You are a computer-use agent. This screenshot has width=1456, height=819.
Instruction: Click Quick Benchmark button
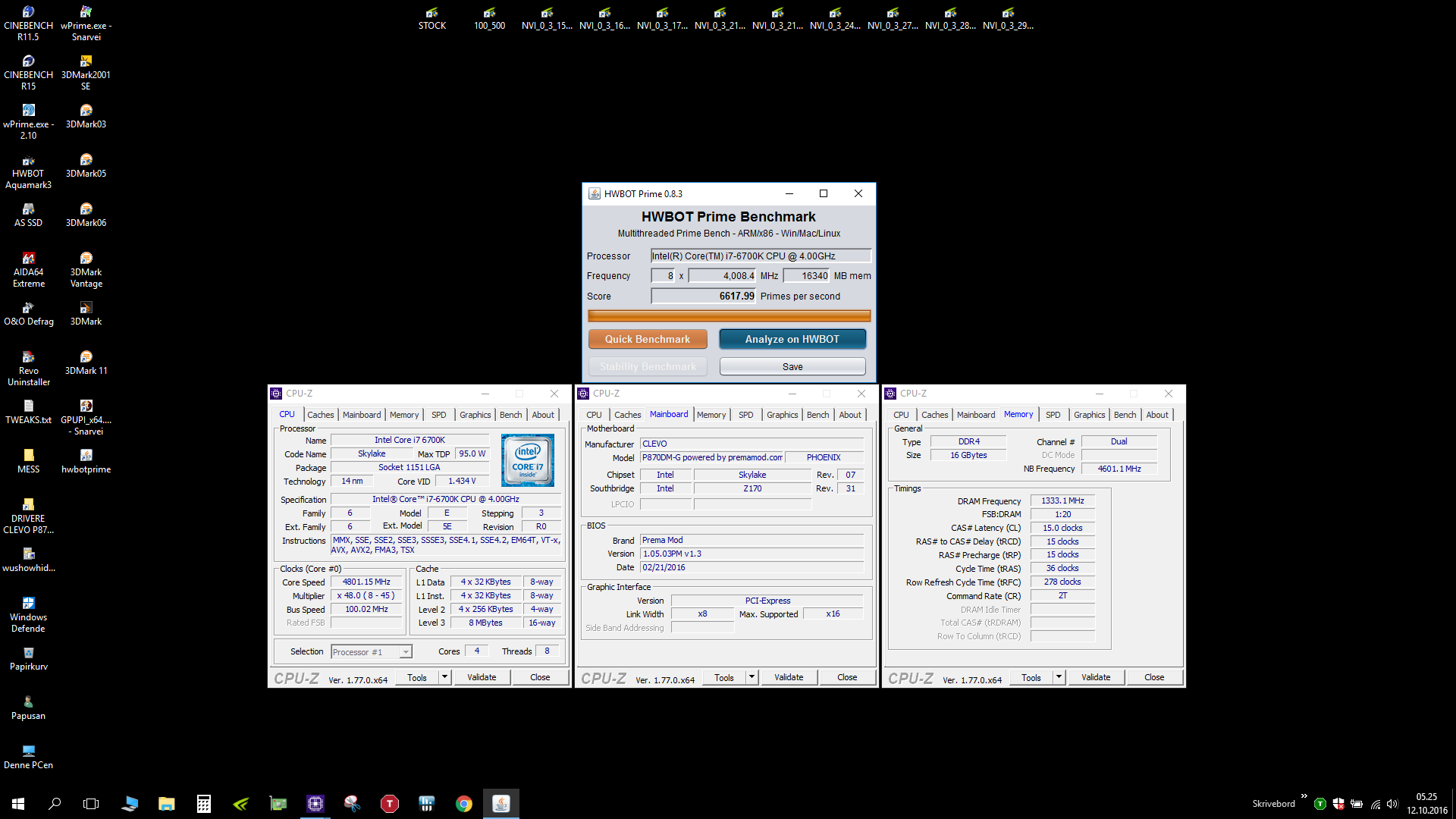pos(648,339)
